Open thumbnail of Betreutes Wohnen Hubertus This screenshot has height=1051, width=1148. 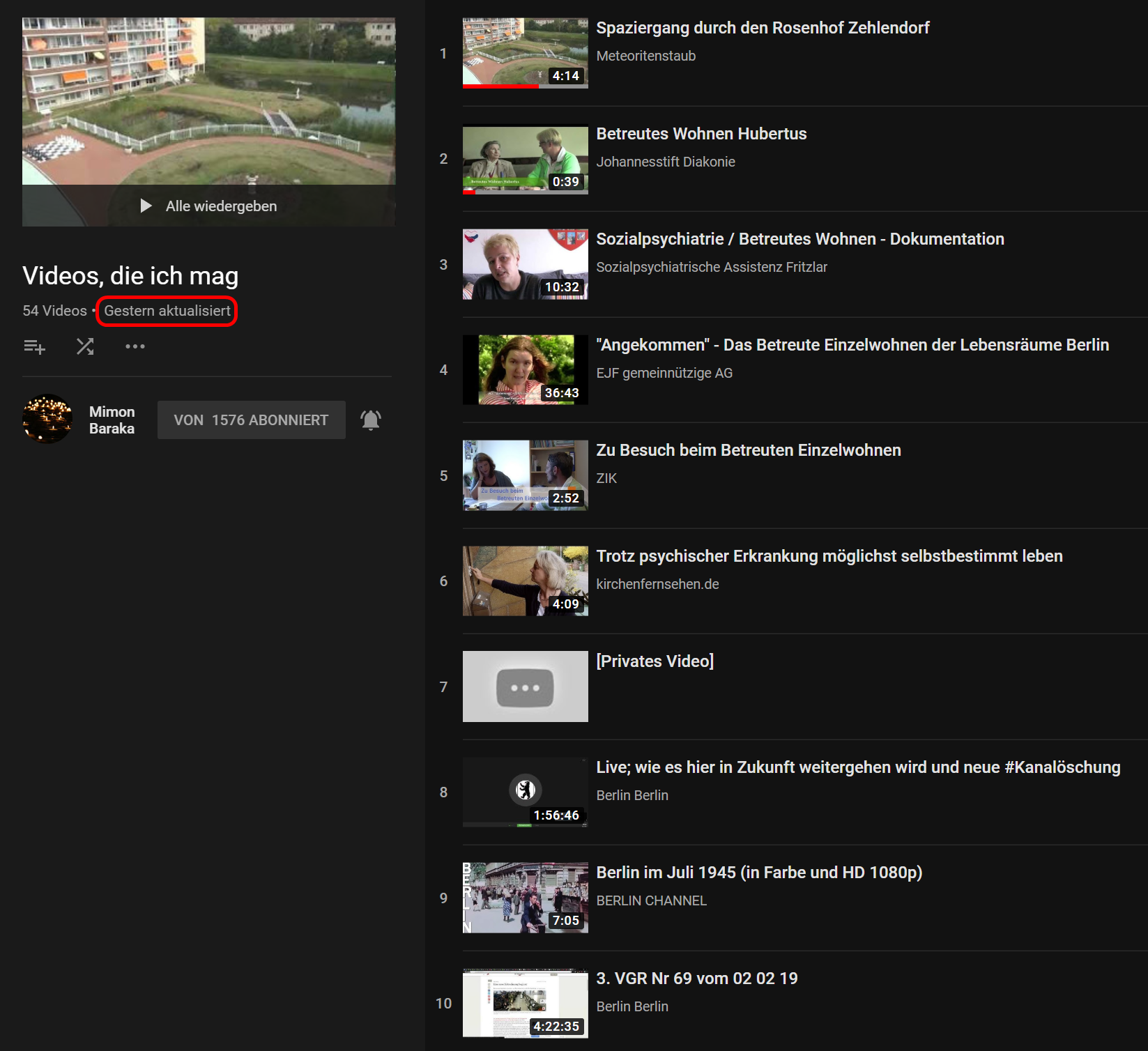click(x=526, y=159)
